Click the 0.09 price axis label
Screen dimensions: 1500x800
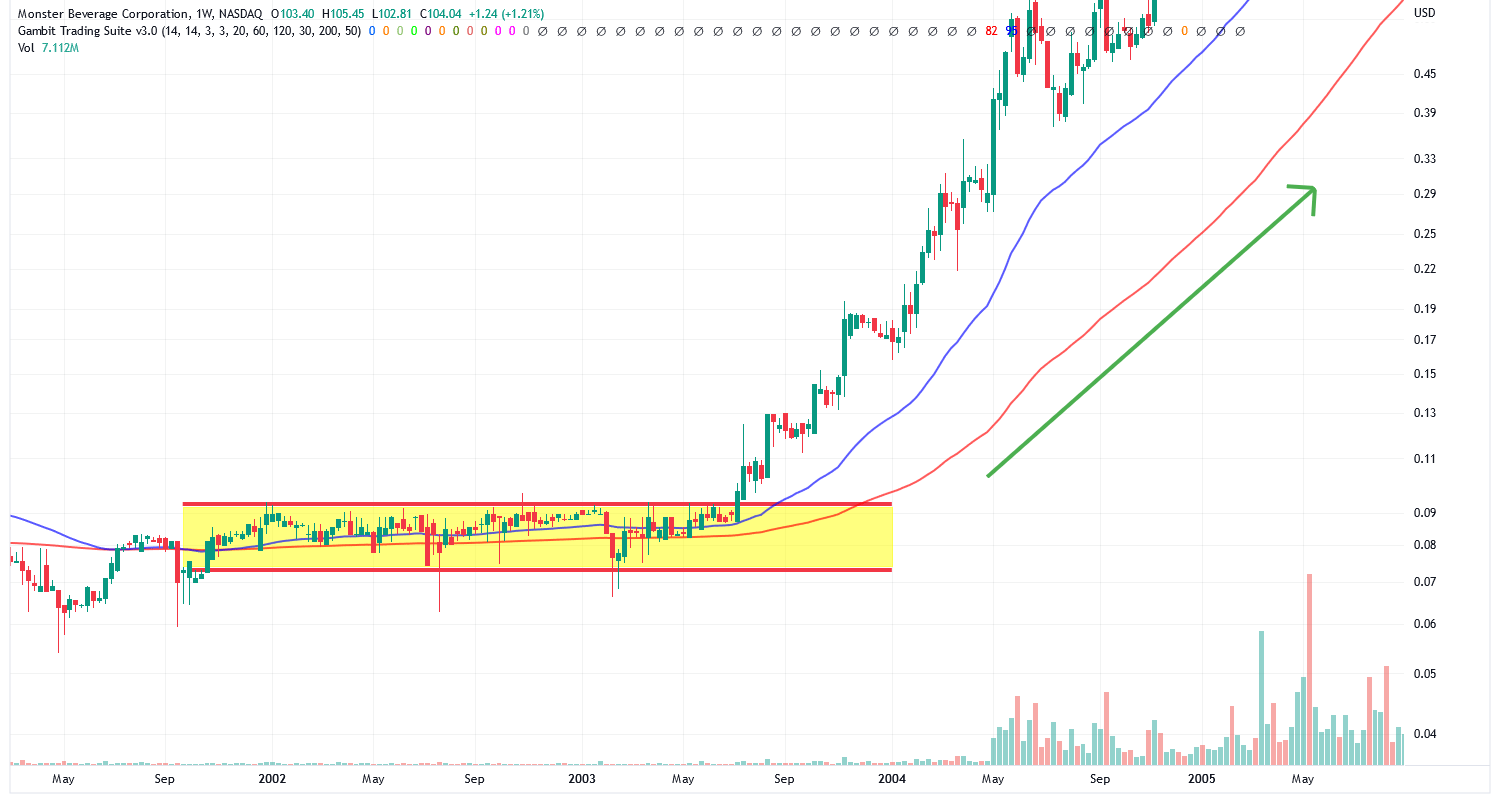(1425, 513)
